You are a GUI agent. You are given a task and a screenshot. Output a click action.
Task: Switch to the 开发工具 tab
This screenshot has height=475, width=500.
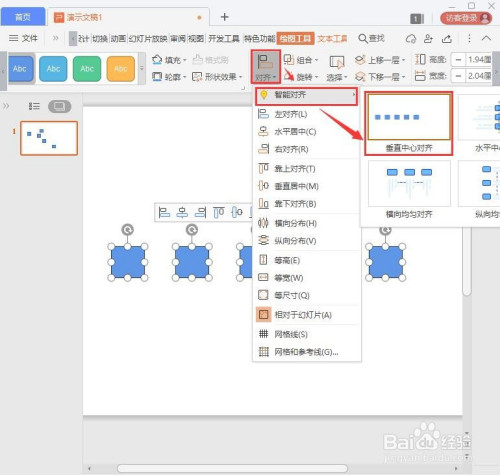224,39
